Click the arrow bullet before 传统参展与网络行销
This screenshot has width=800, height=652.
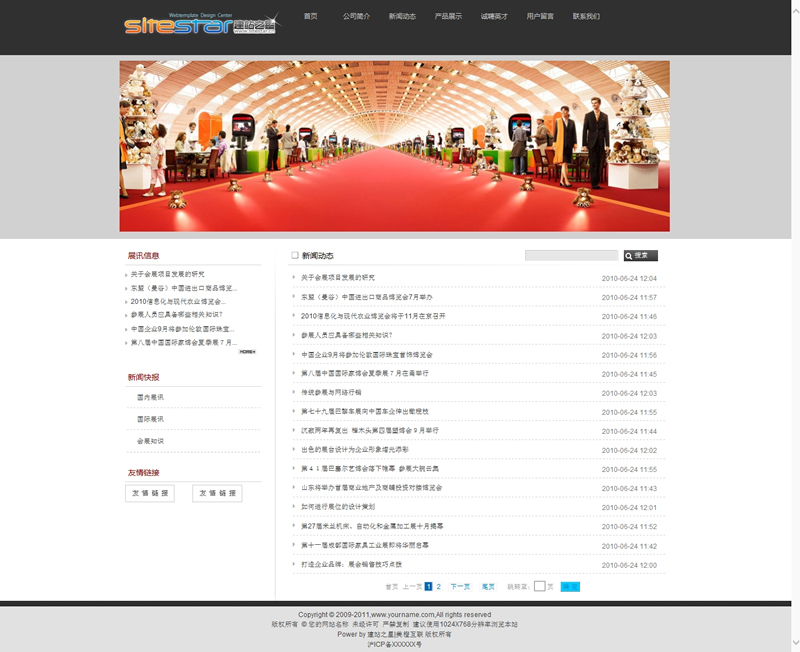click(294, 392)
